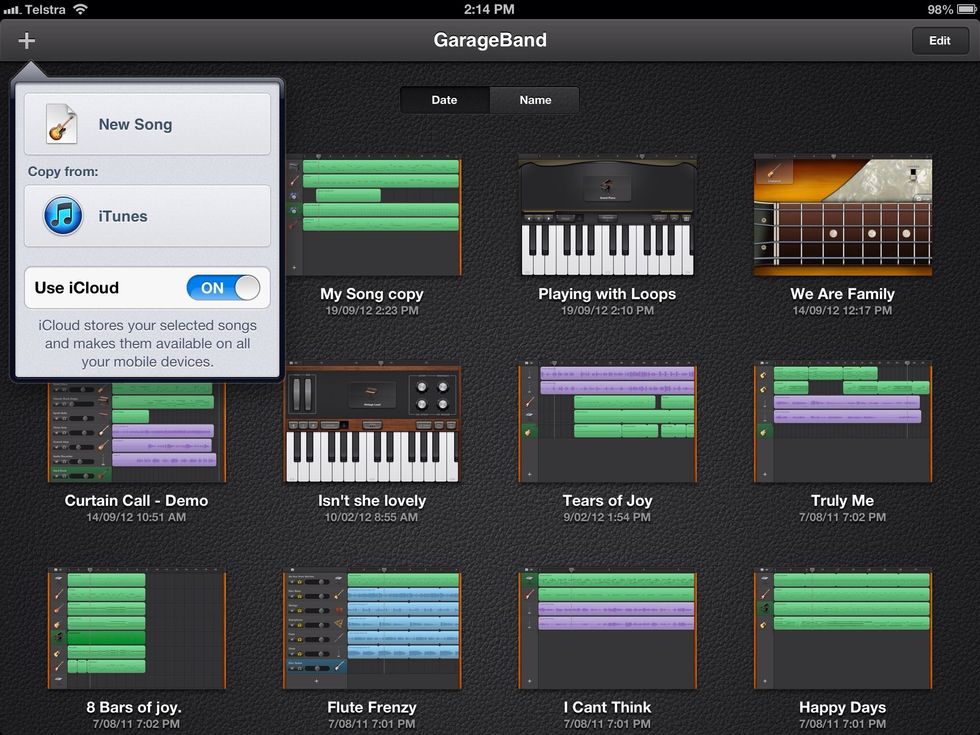Turn off the Use iCloud switch

[x=223, y=288]
